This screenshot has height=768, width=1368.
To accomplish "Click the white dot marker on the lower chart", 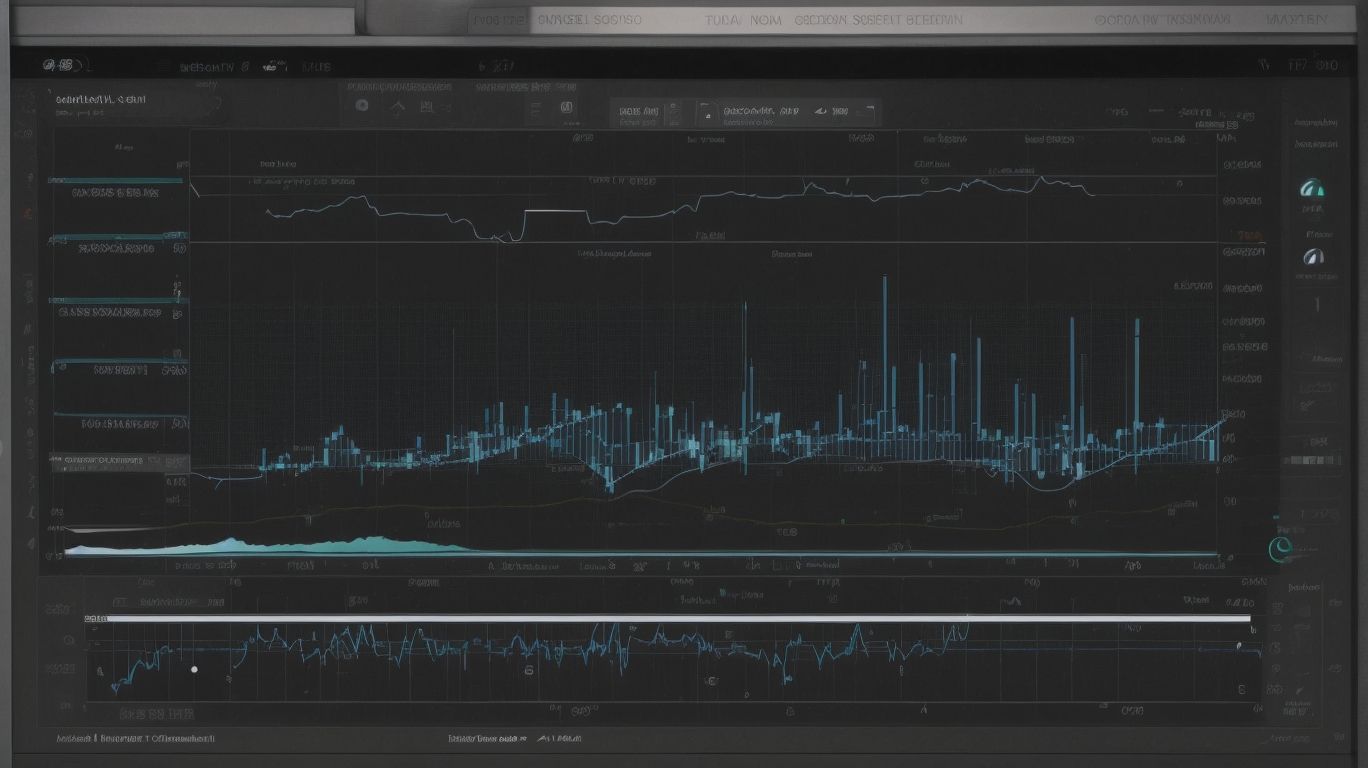I will tap(194, 669).
